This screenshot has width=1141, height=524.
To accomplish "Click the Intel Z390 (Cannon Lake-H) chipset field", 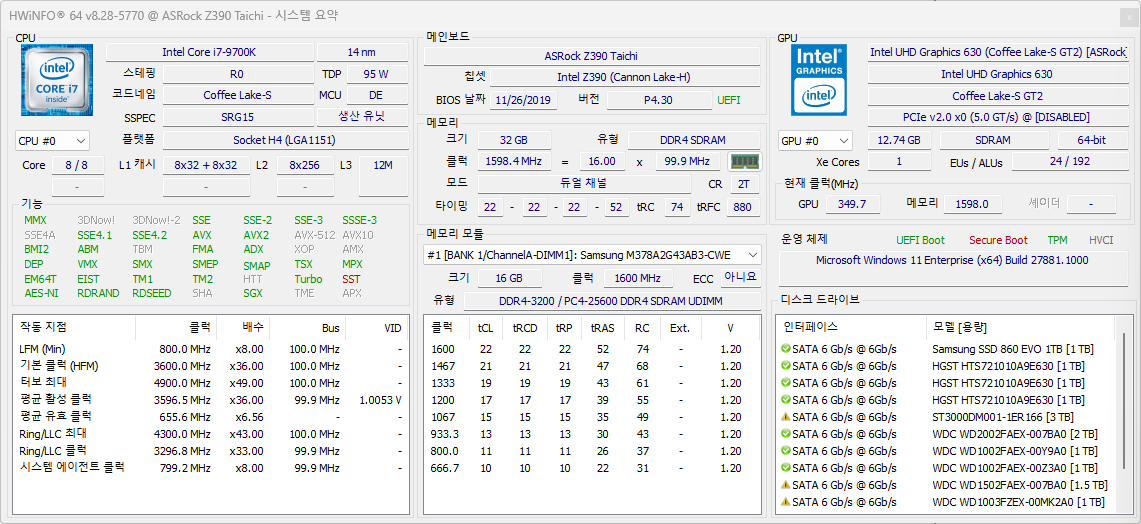I will 624,77.
